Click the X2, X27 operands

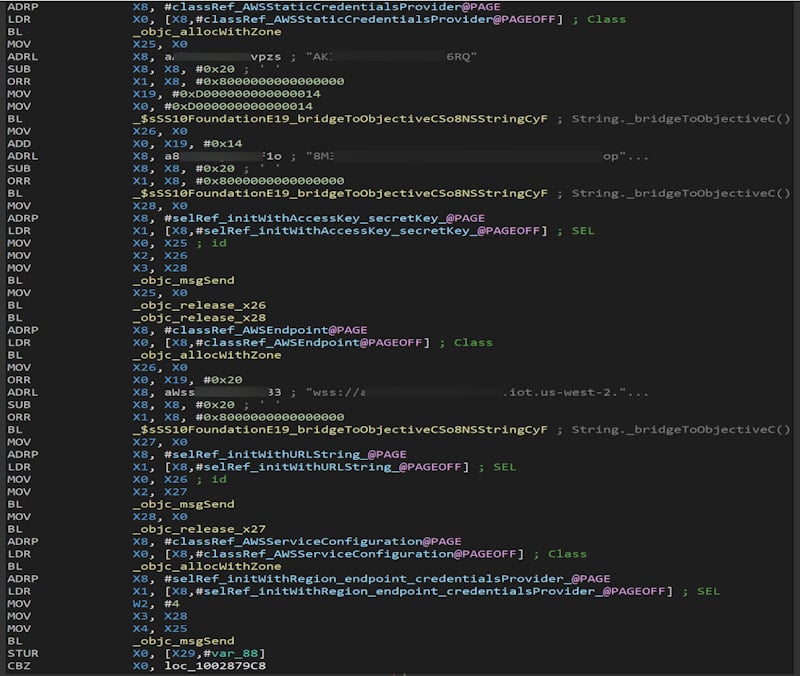point(160,492)
